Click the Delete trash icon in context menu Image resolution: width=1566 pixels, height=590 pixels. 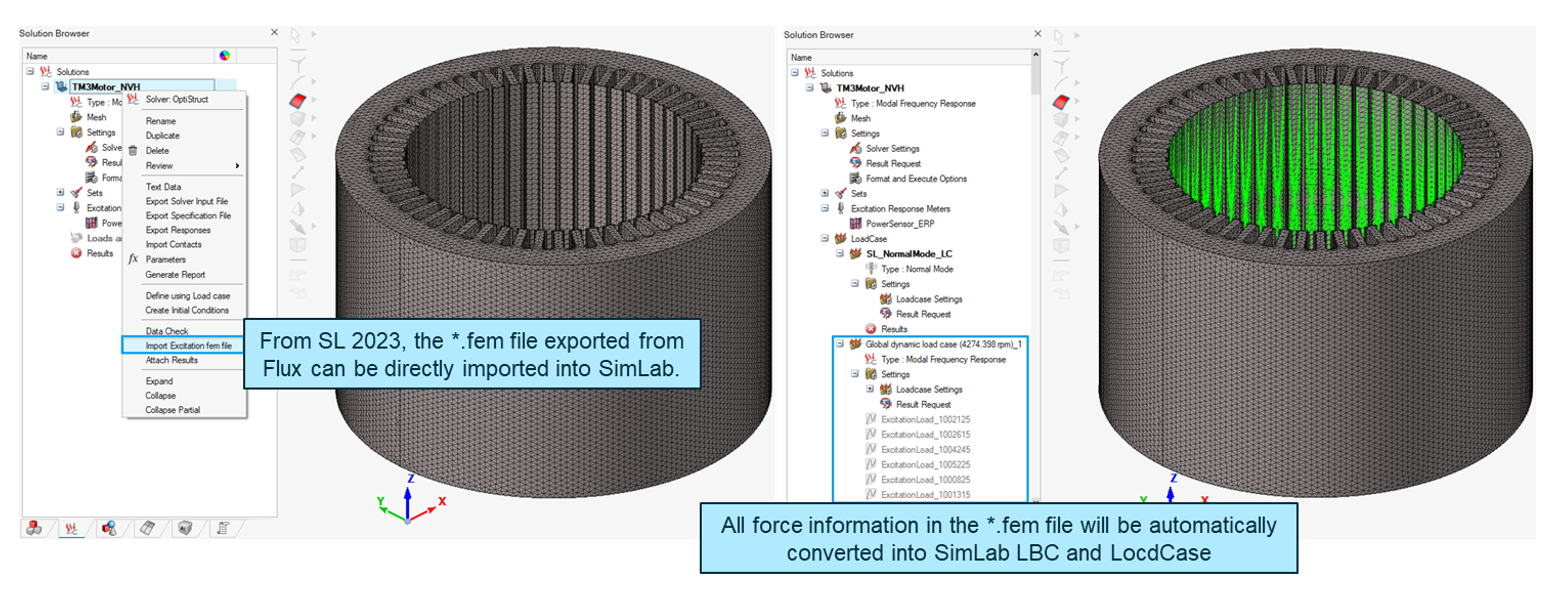pyautogui.click(x=133, y=151)
